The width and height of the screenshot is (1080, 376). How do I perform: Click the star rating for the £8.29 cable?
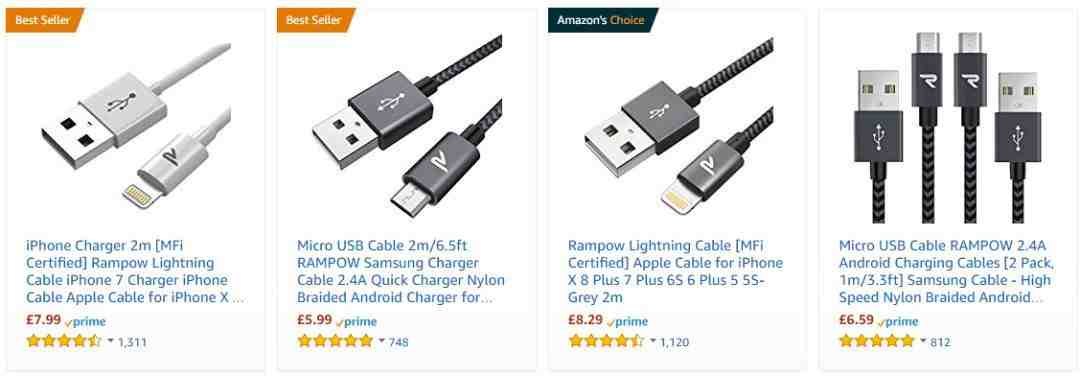(606, 341)
